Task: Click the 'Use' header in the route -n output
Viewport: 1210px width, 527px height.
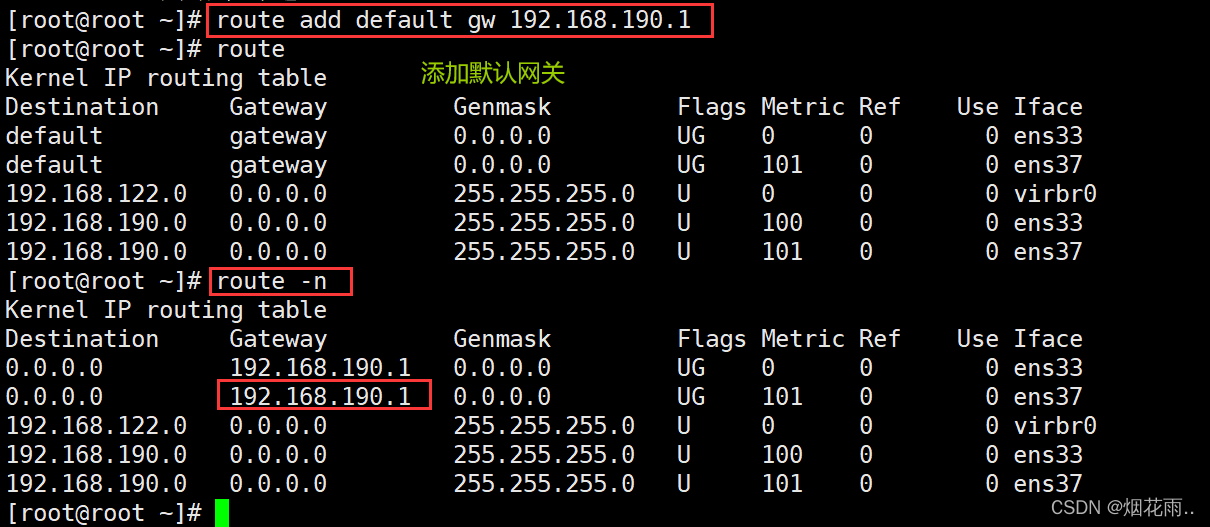Action: [x=978, y=339]
